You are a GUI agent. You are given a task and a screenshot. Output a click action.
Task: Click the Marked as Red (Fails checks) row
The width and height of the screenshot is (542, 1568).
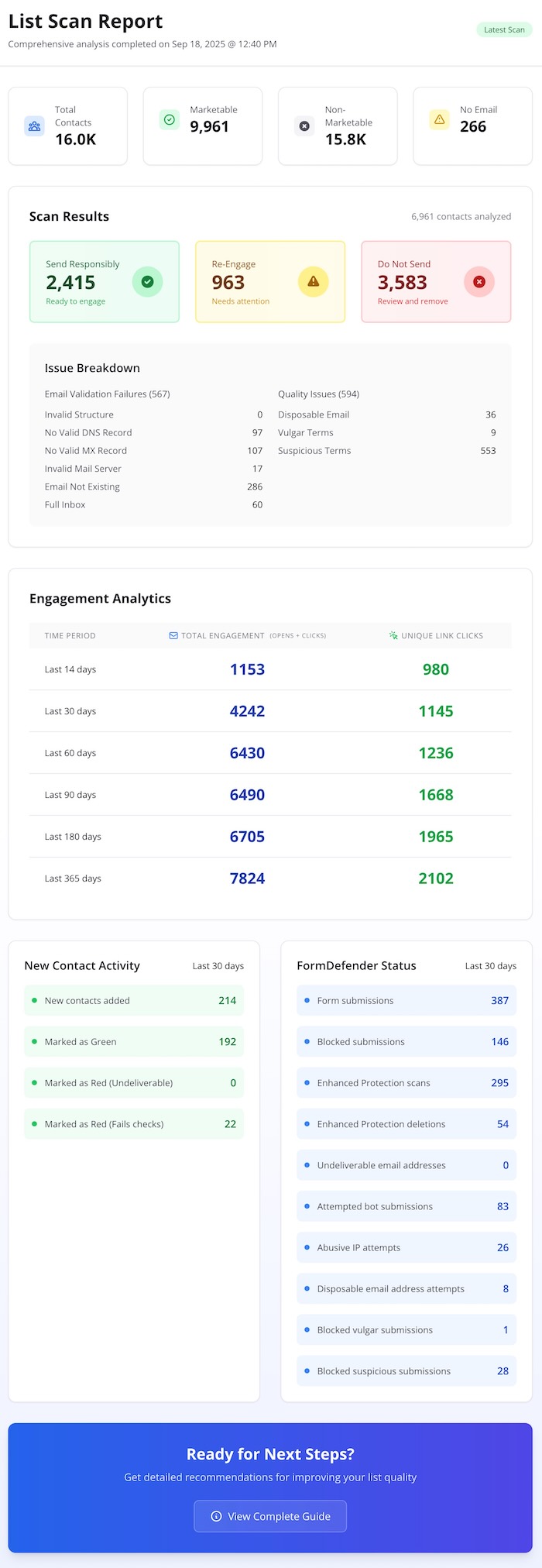click(x=133, y=1124)
